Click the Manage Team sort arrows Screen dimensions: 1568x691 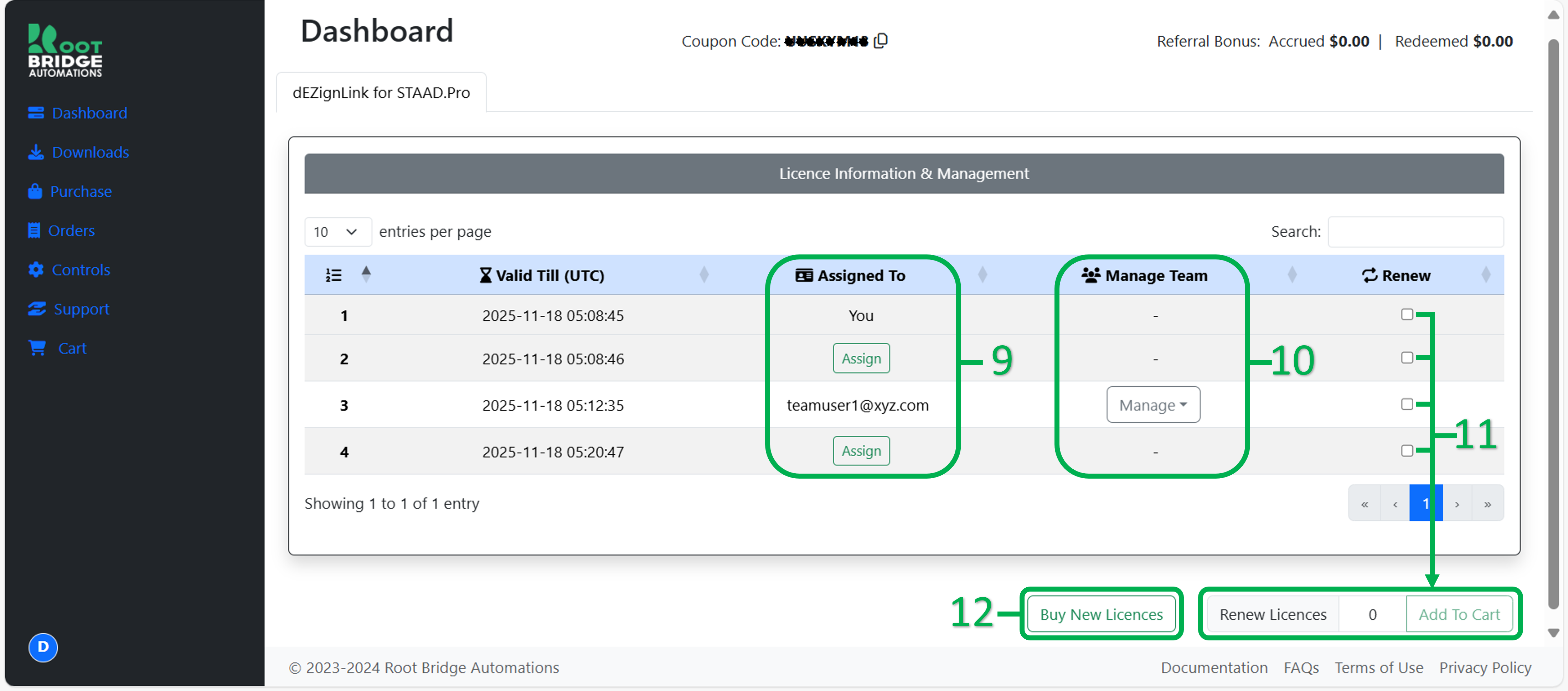click(1292, 275)
